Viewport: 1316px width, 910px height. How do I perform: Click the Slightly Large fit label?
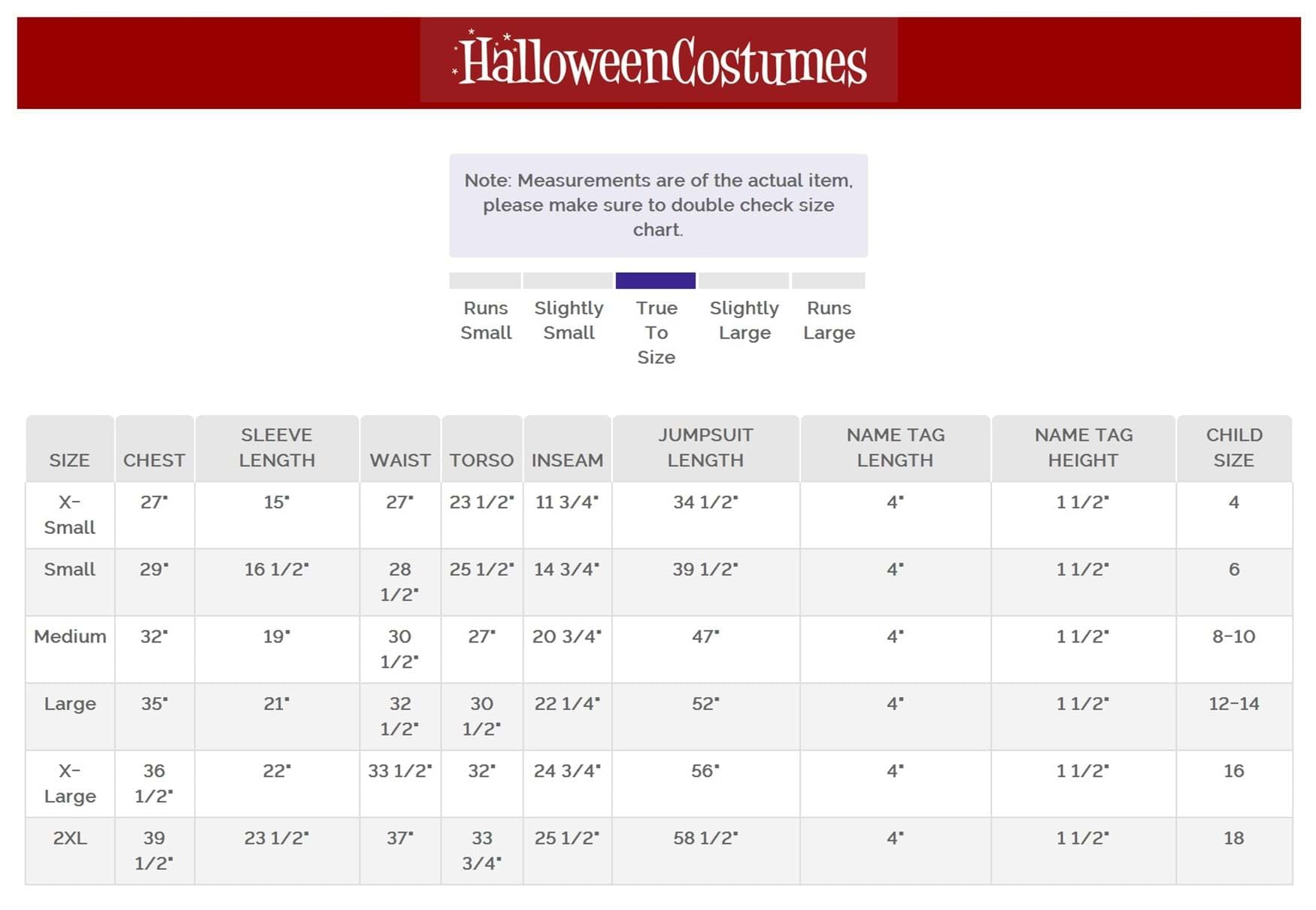(744, 320)
